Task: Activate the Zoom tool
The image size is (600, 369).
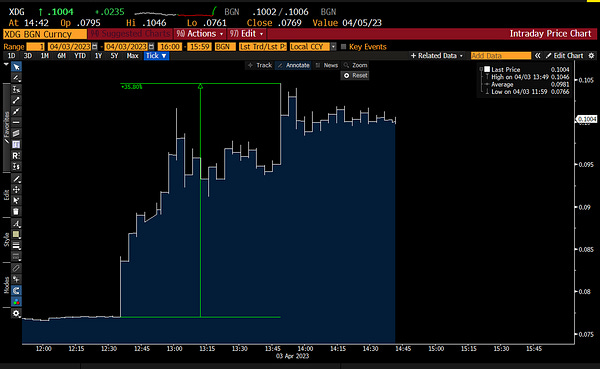Action: 355,65
